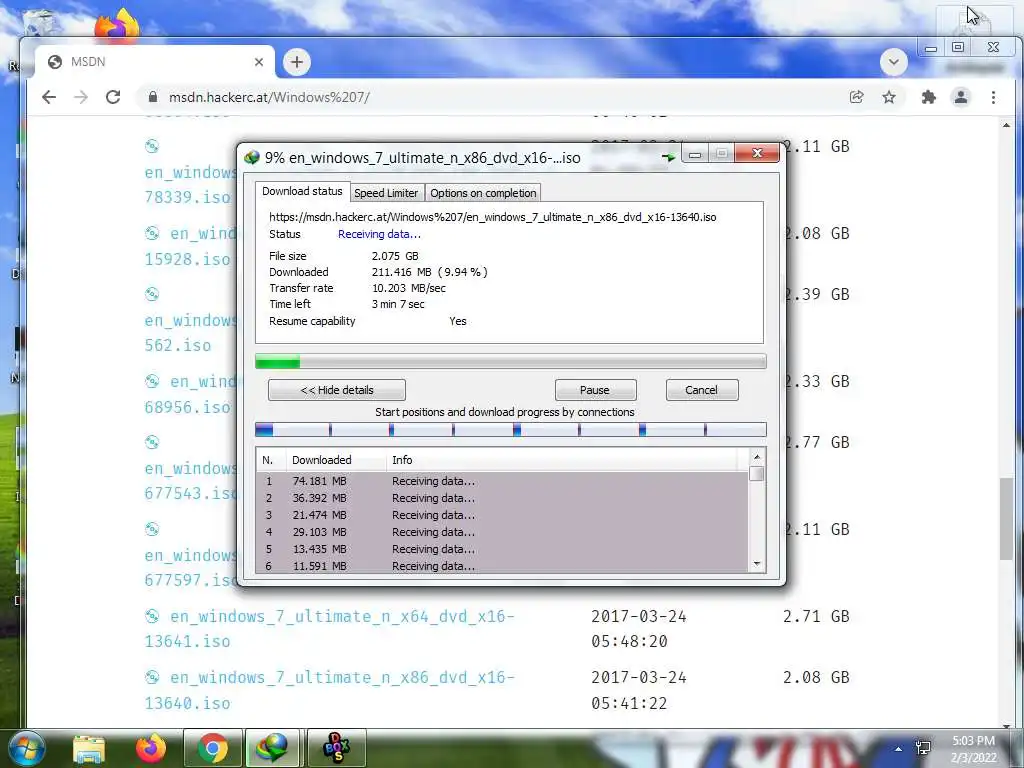Go back with Chrome's back arrow

coord(49,97)
